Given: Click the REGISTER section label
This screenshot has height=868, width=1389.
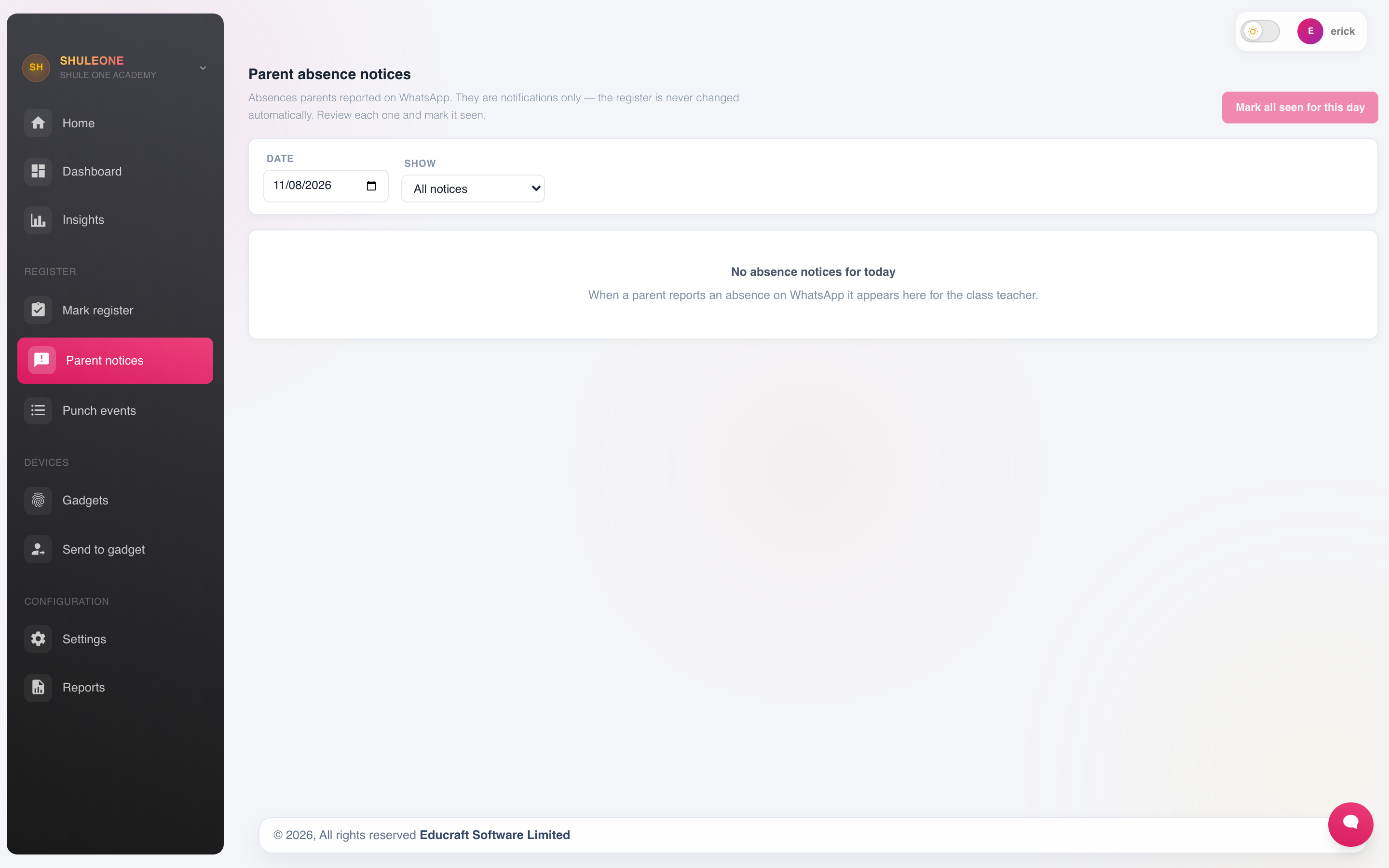Looking at the screenshot, I should coord(50,271).
